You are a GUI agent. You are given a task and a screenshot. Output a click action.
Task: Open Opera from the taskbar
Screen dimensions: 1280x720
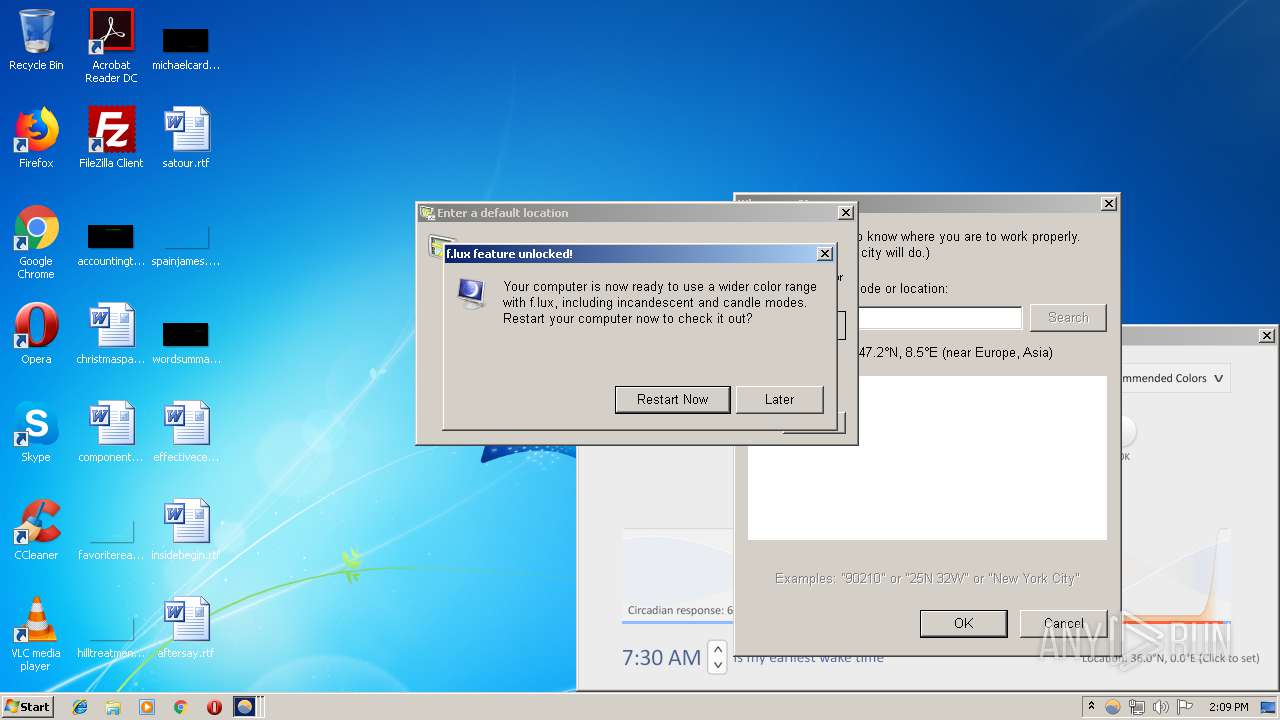(x=214, y=707)
